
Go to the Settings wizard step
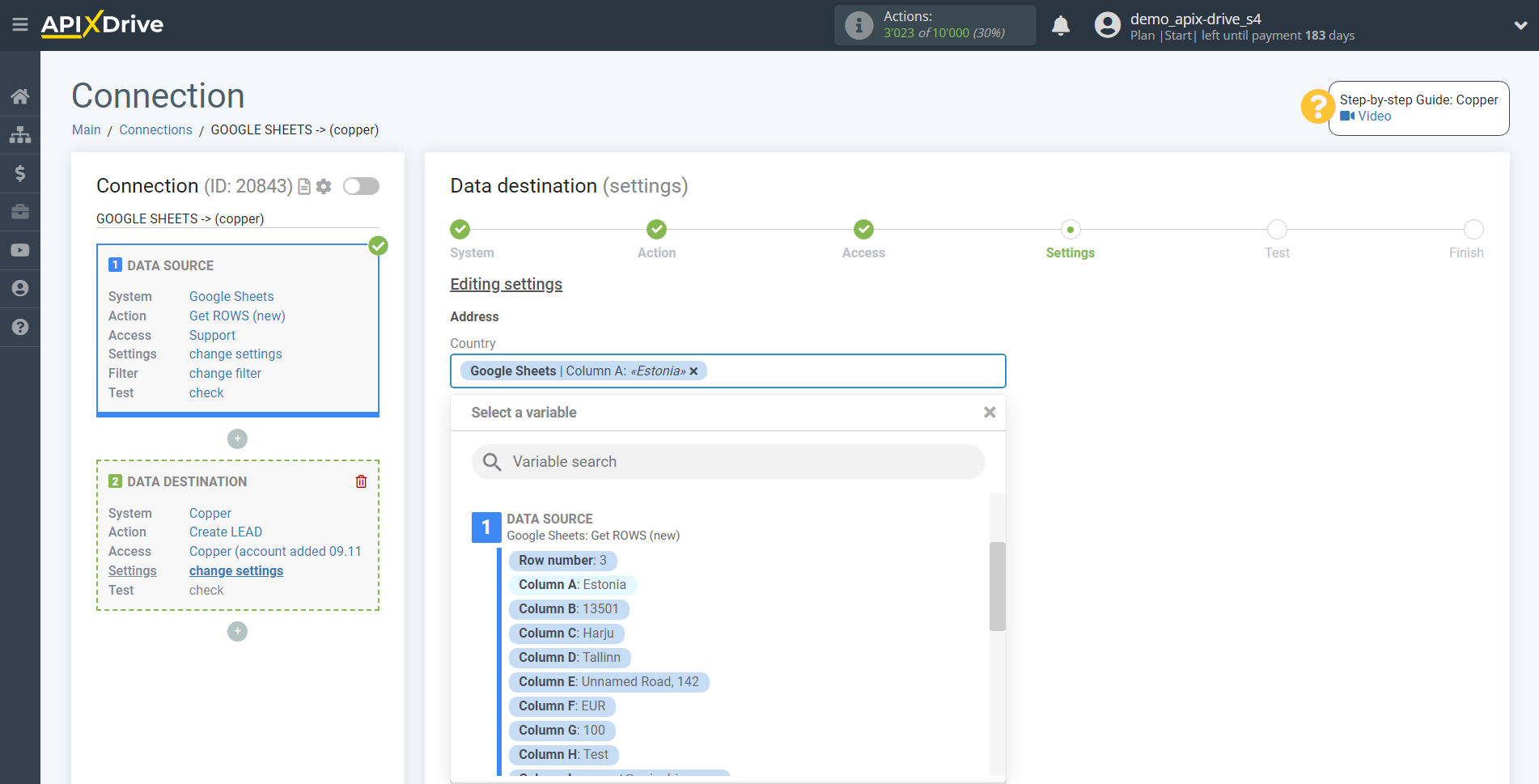1071,230
